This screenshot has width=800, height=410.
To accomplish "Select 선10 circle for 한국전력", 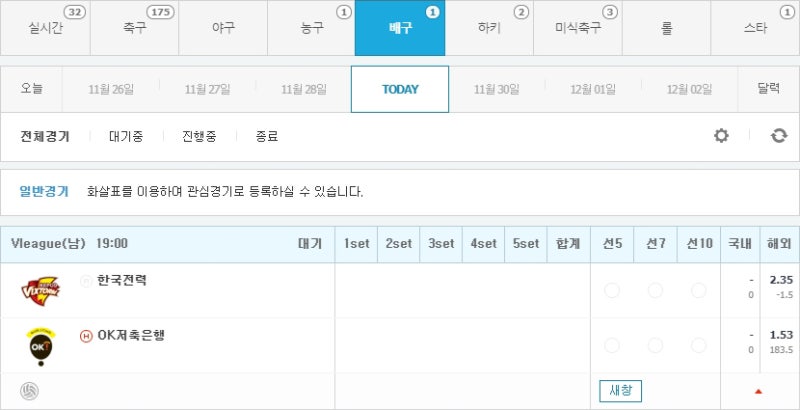I will pyautogui.click(x=698, y=291).
